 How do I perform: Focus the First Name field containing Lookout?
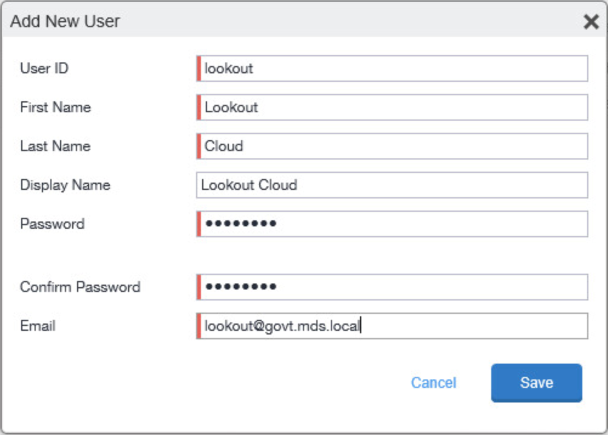tap(392, 107)
